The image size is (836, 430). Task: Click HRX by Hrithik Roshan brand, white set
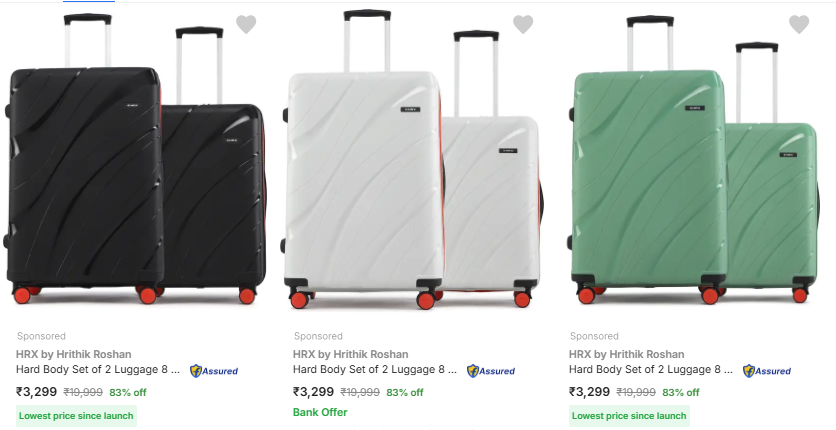[350, 354]
